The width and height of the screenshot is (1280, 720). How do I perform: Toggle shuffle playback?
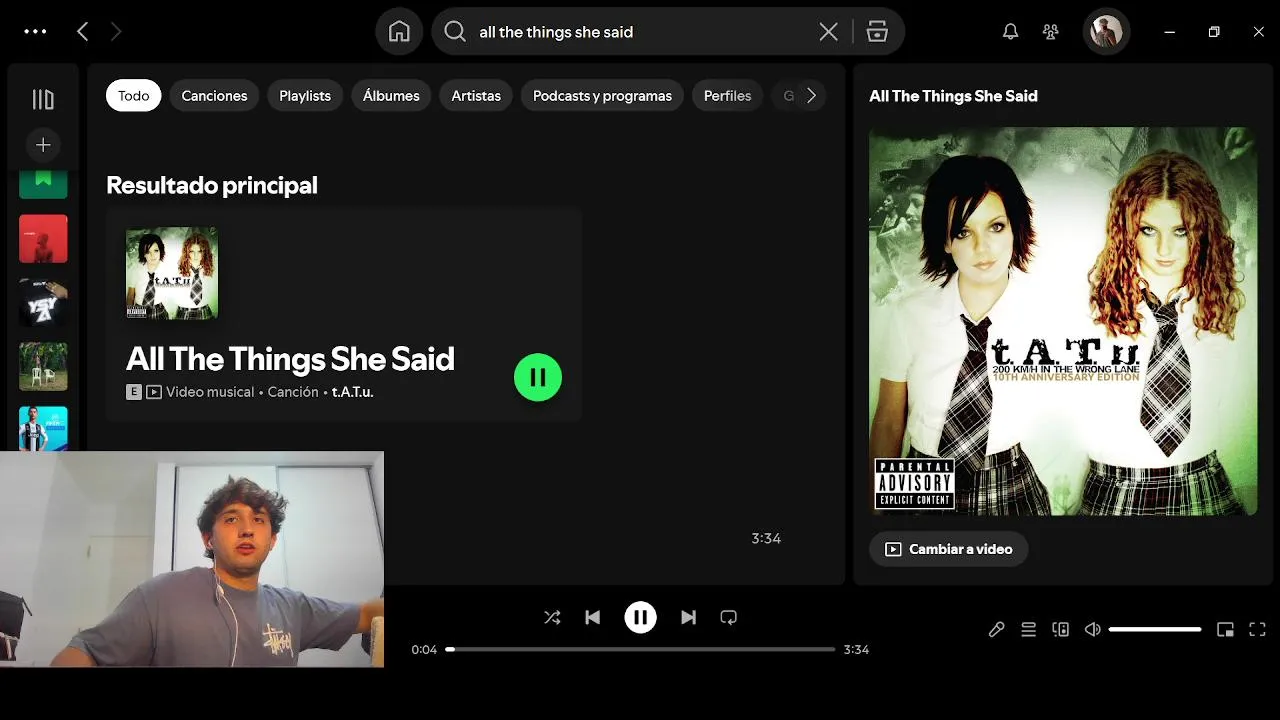pyautogui.click(x=552, y=618)
